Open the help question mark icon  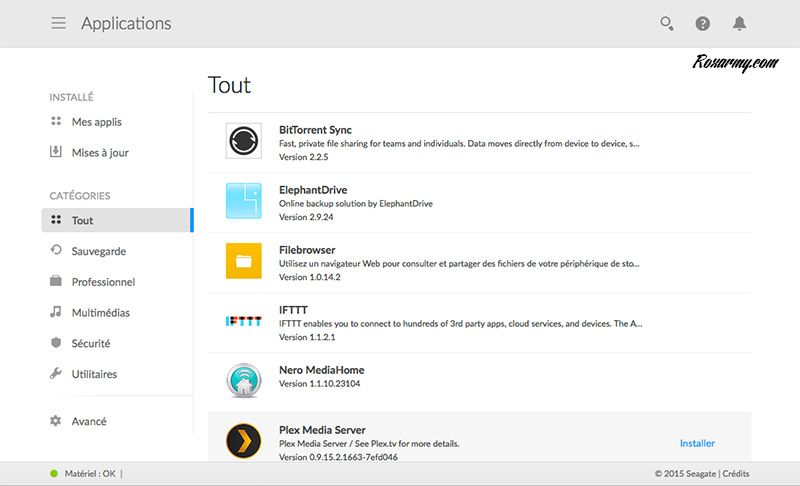[703, 23]
